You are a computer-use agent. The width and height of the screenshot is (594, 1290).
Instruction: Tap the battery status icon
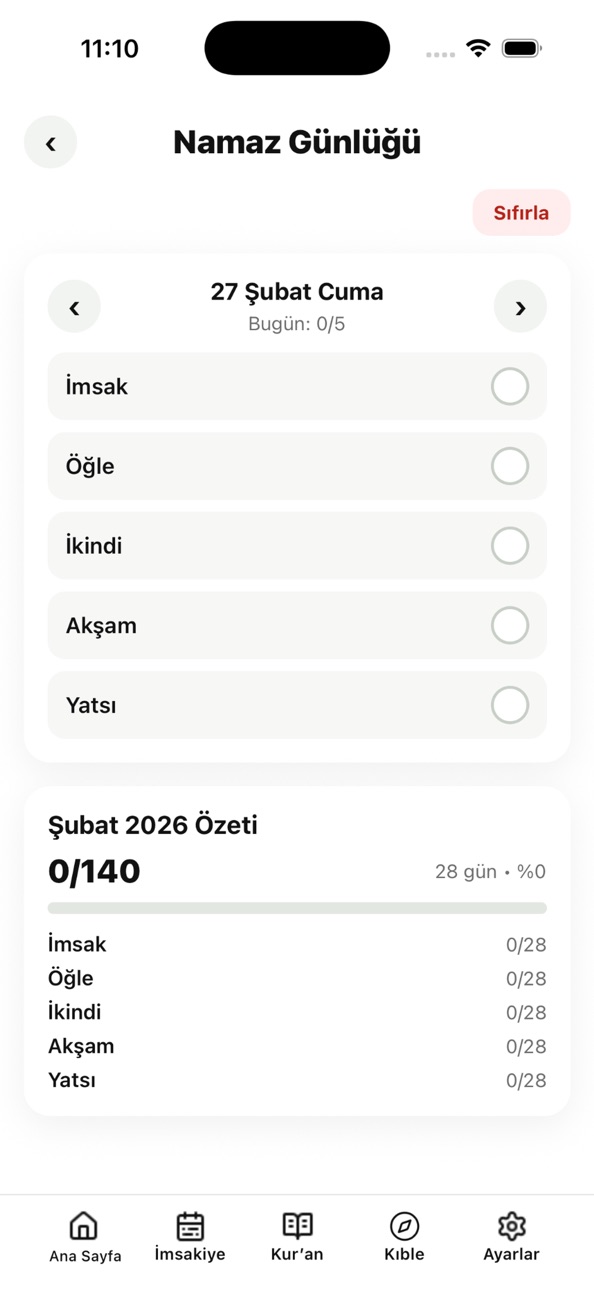521,48
